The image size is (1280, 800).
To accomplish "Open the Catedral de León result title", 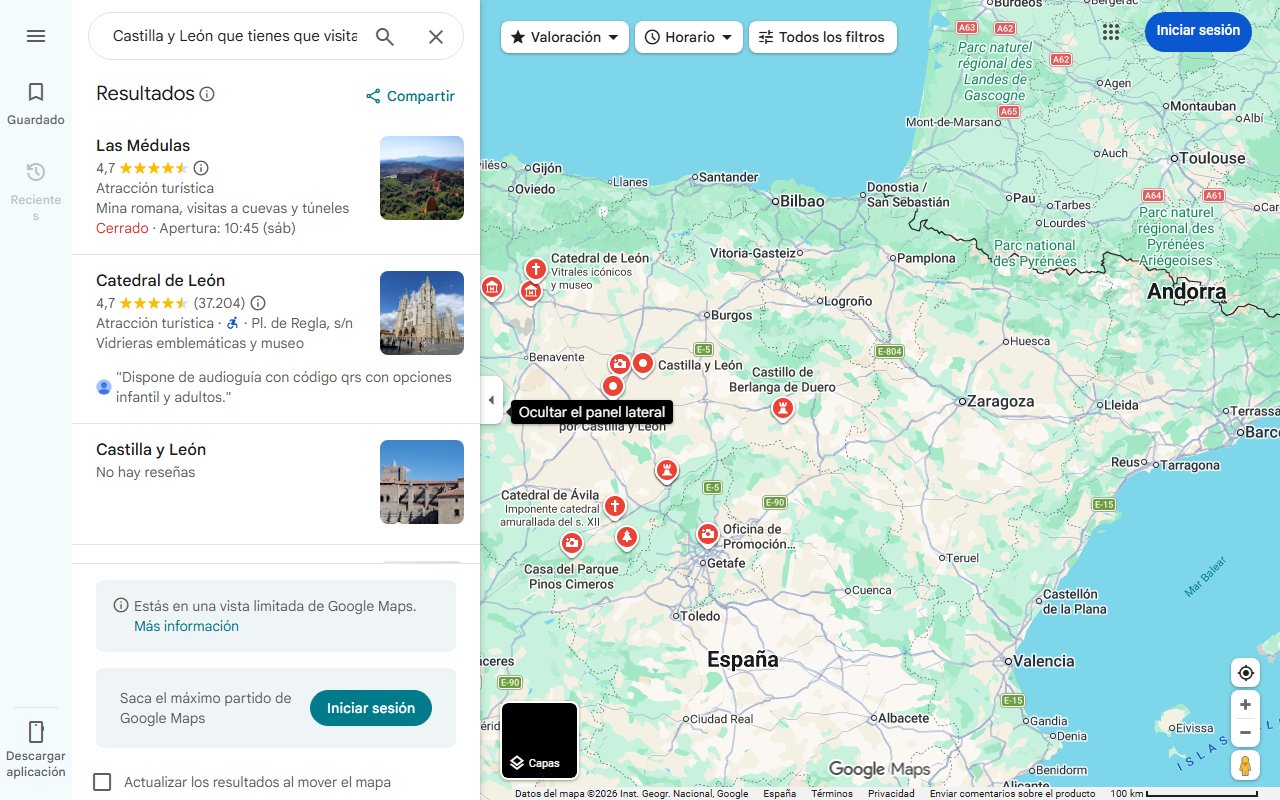I will click(x=160, y=280).
